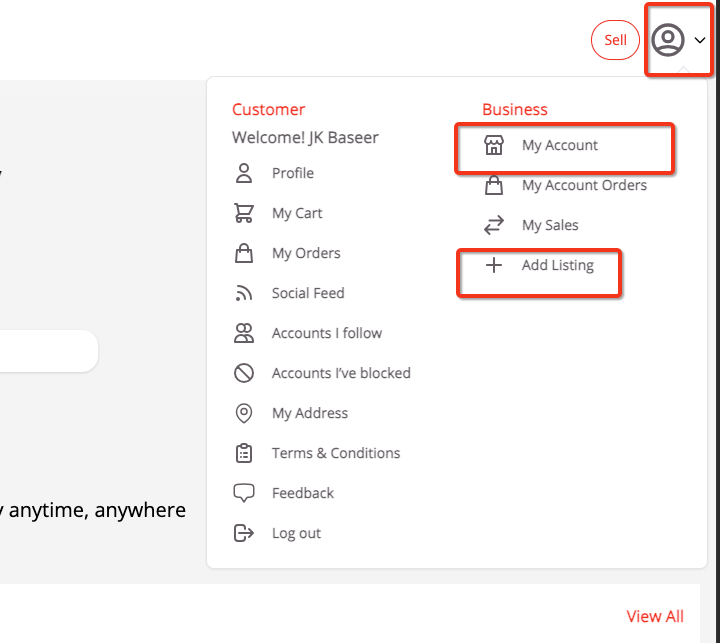Click the Add Listing plus icon
The image size is (720, 643).
493,266
